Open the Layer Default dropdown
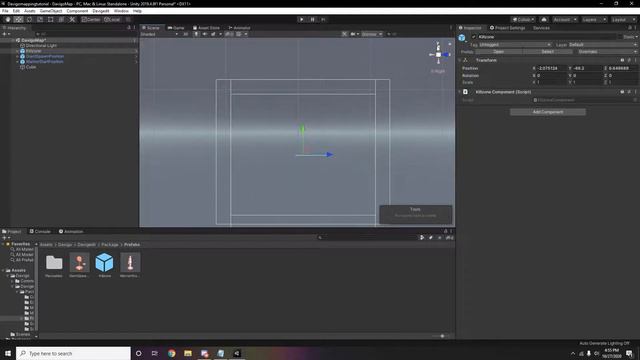Screen dimensions: 640x360 [602, 44]
